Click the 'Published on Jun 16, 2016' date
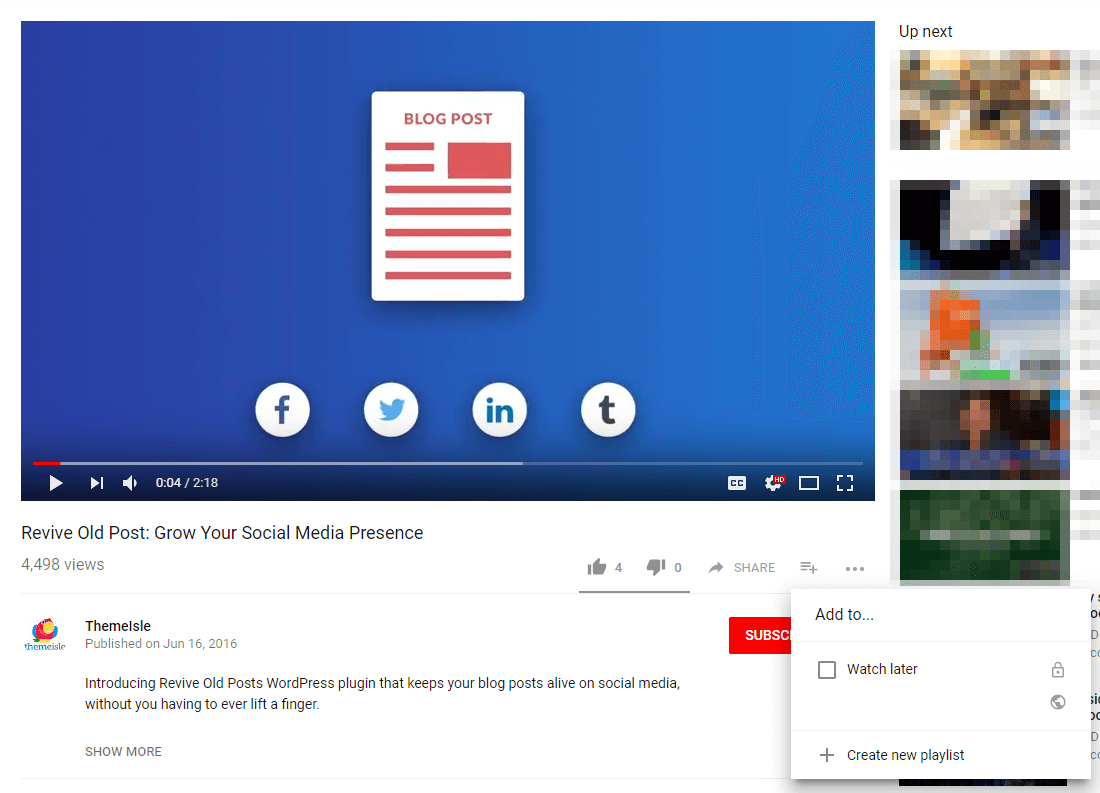This screenshot has height=793, width=1100. pyautogui.click(x=161, y=644)
